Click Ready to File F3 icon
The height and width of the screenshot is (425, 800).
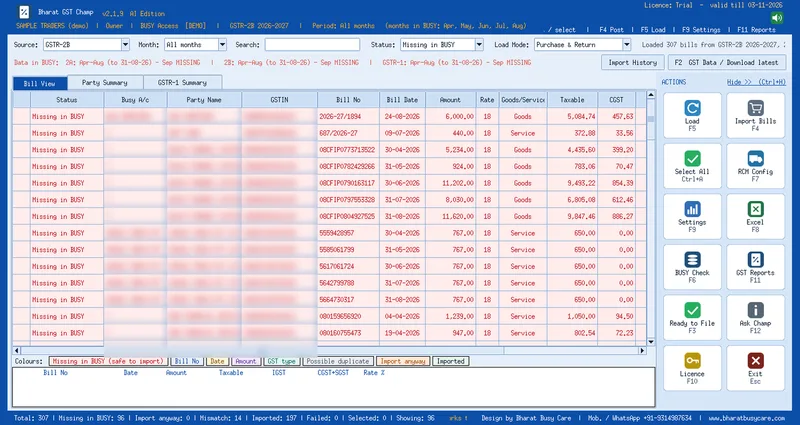692,310
